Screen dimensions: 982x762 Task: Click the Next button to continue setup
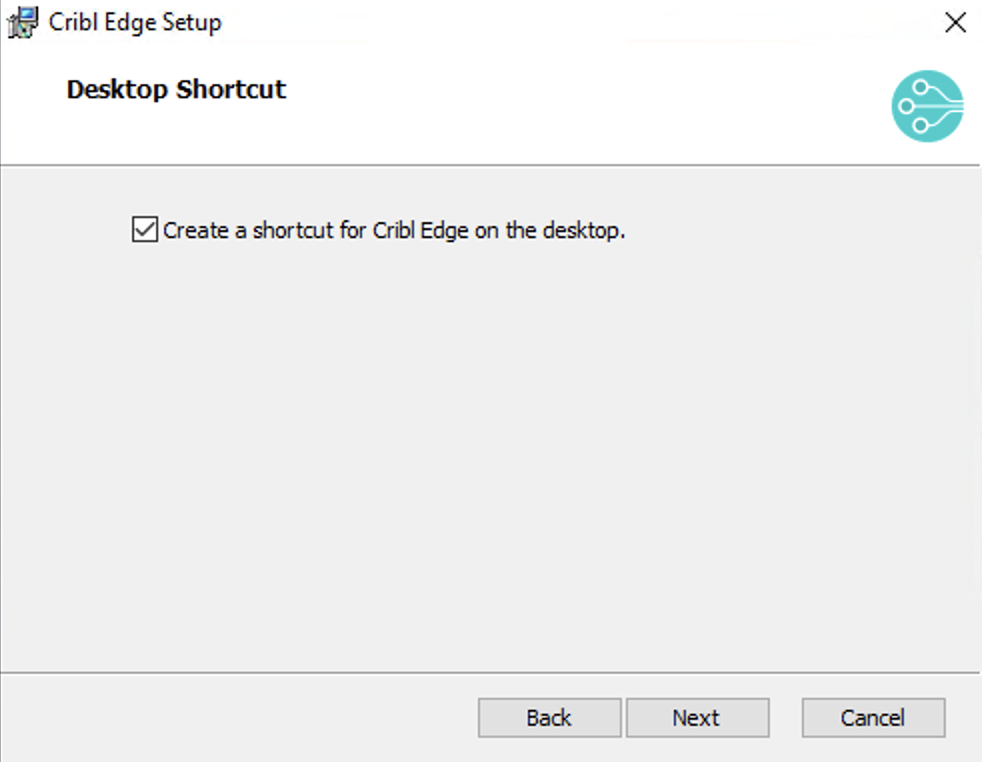tap(697, 717)
